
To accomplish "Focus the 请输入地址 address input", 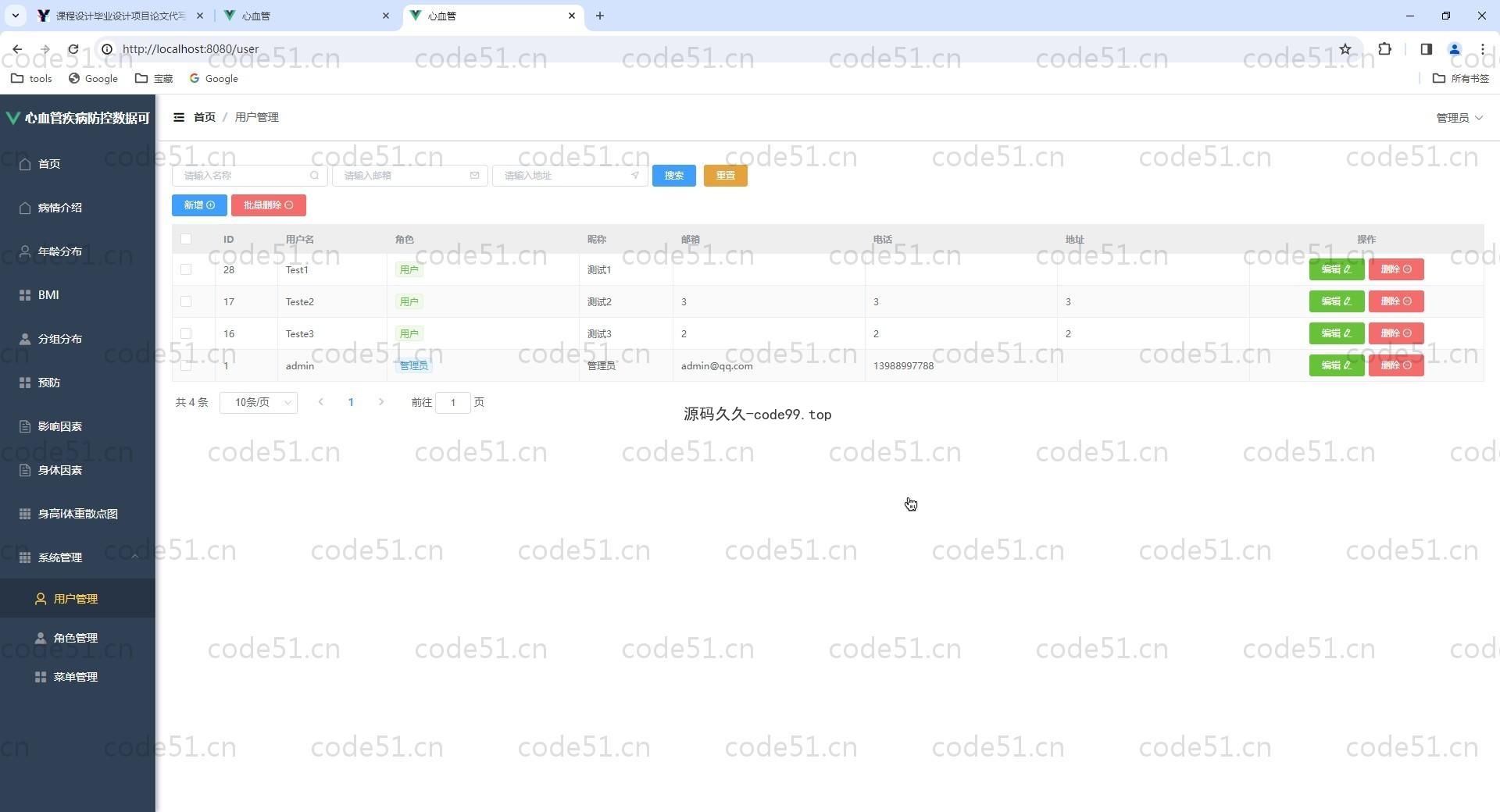I will [570, 176].
